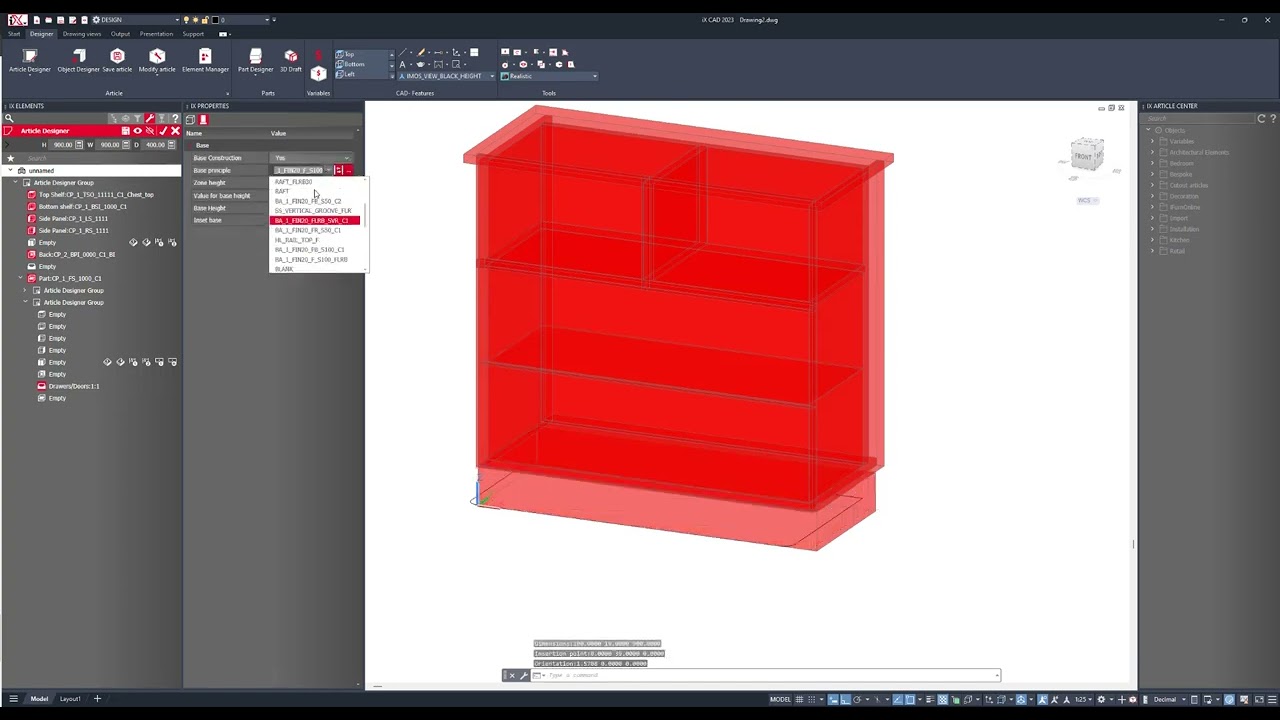Open the Base principle combo box arrow
1280x720 pixels.
tap(328, 170)
